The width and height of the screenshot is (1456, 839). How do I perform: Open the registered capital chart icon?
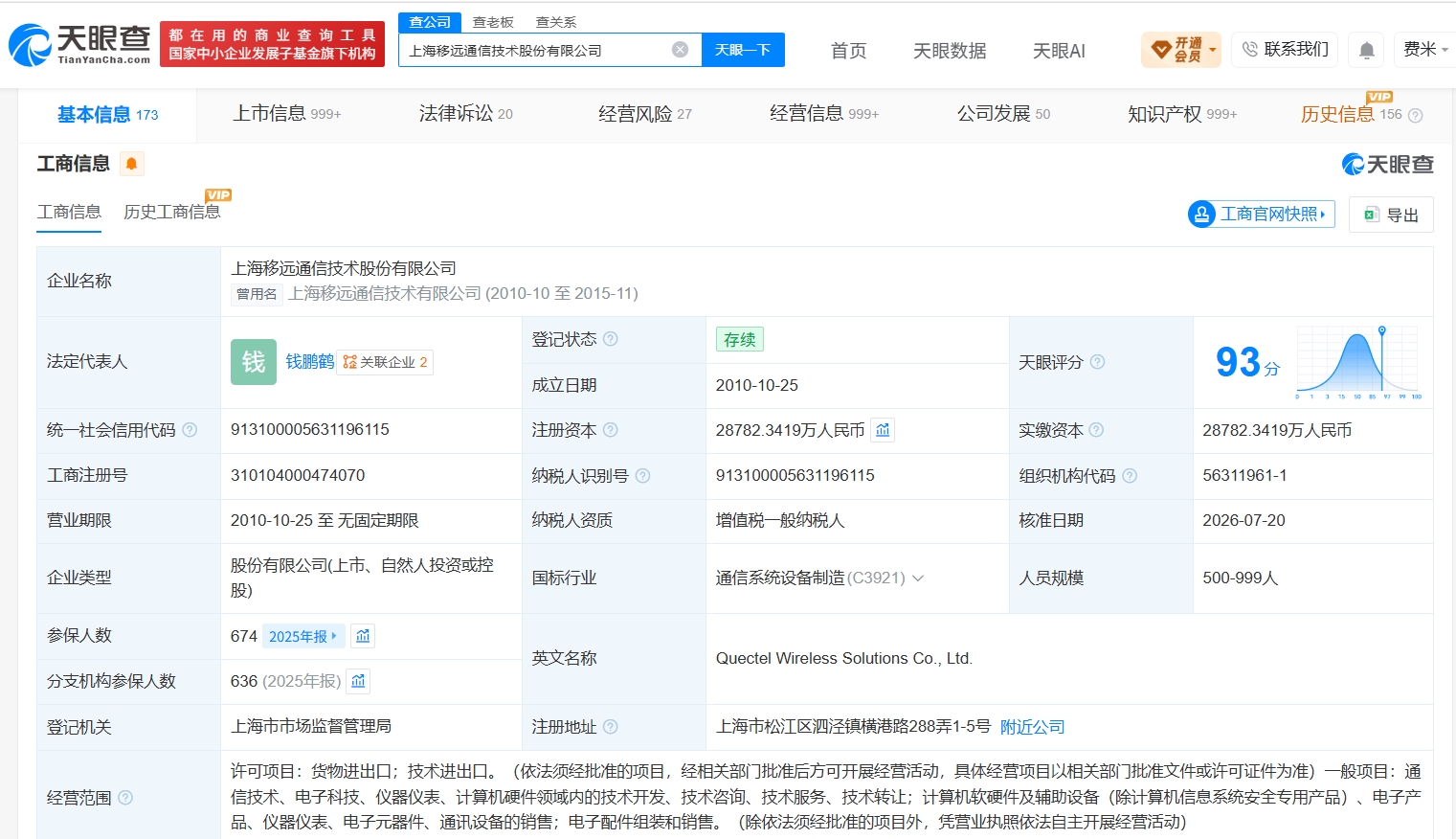[x=883, y=431]
